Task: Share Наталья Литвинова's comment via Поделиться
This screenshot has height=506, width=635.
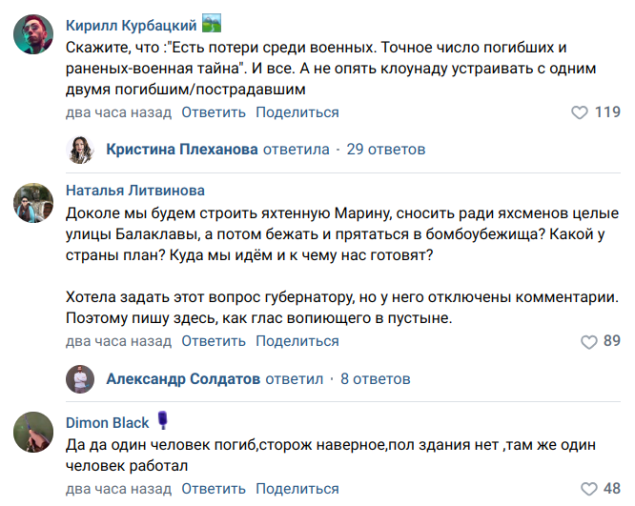Action: pos(297,341)
